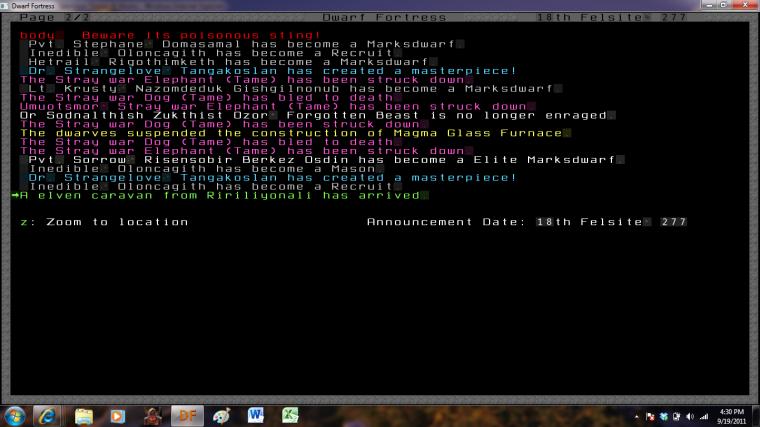The image size is (760, 427).
Task: Minimize the Dwarf Fortress window
Action: (x=710, y=5)
